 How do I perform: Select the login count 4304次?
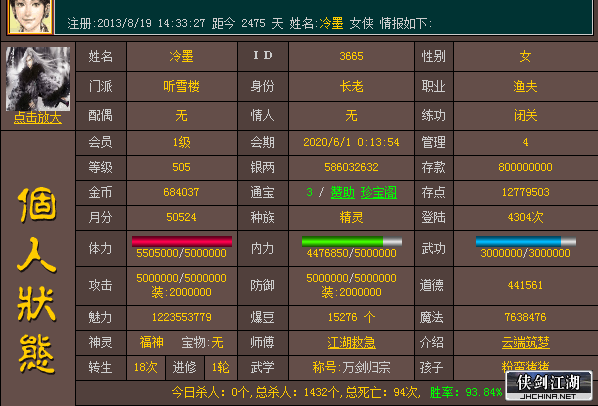pyautogui.click(x=526, y=217)
